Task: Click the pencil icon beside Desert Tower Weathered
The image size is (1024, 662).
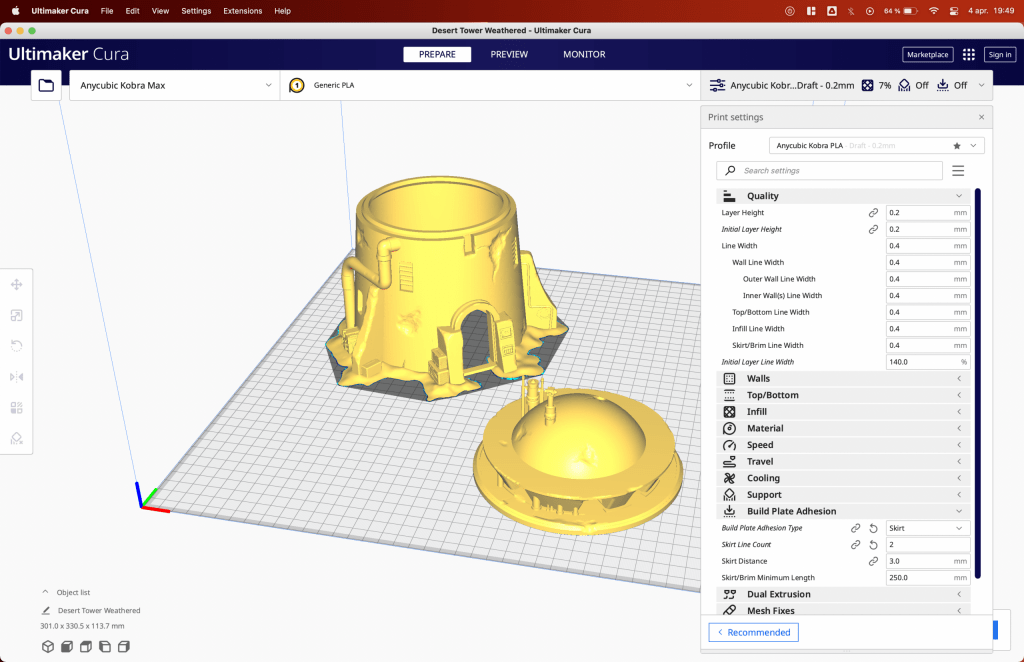Action: coord(46,610)
